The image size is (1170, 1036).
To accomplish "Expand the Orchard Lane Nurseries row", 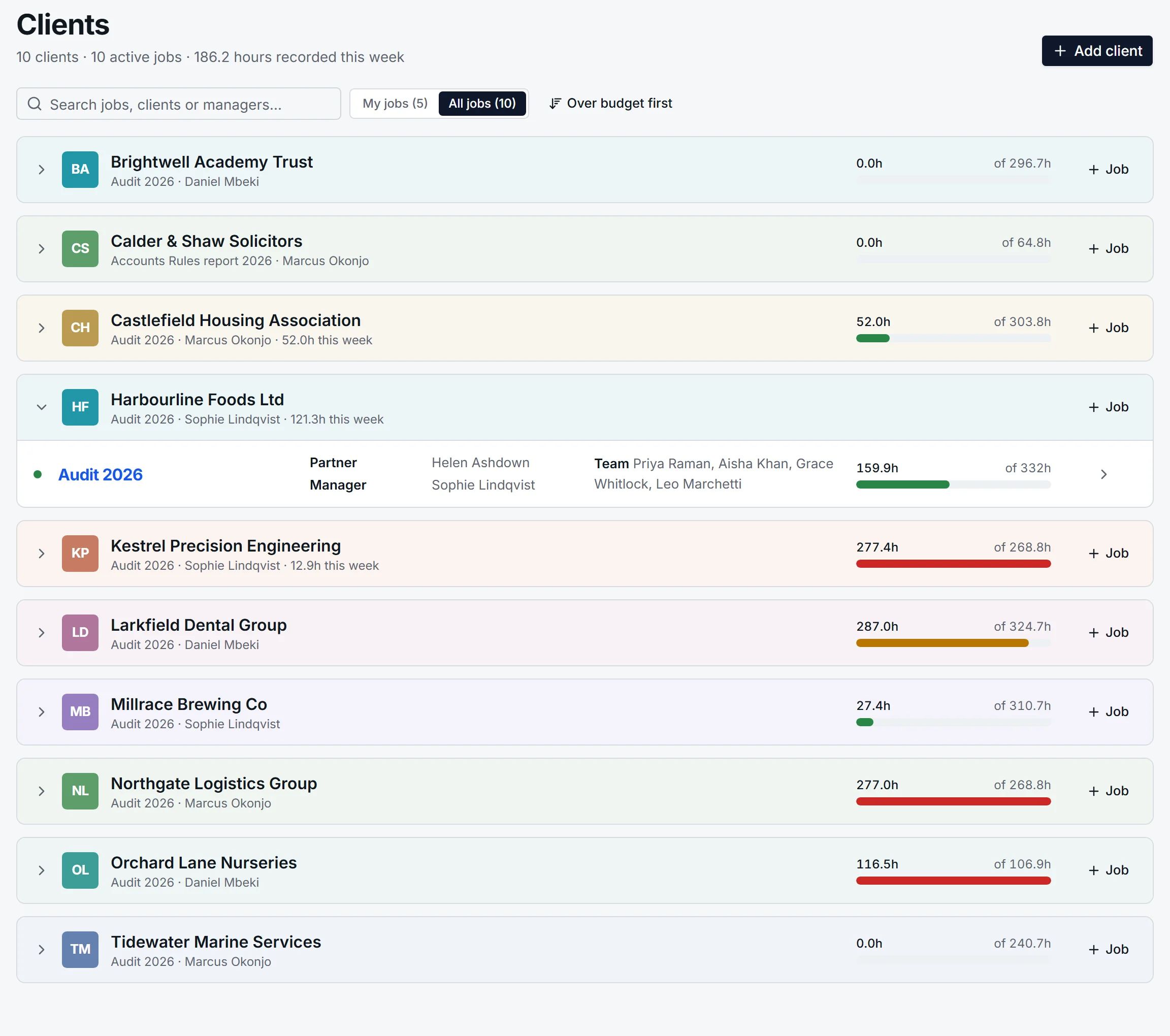I will tap(41, 870).
